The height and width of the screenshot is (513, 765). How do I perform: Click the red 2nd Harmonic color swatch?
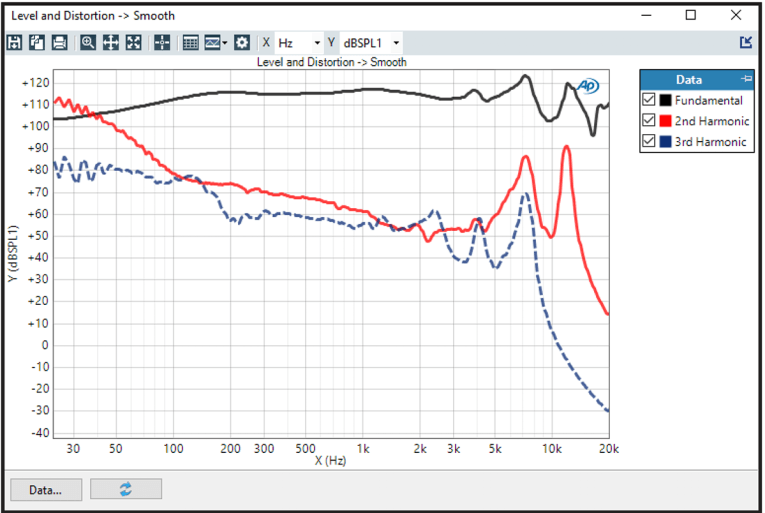tap(665, 121)
